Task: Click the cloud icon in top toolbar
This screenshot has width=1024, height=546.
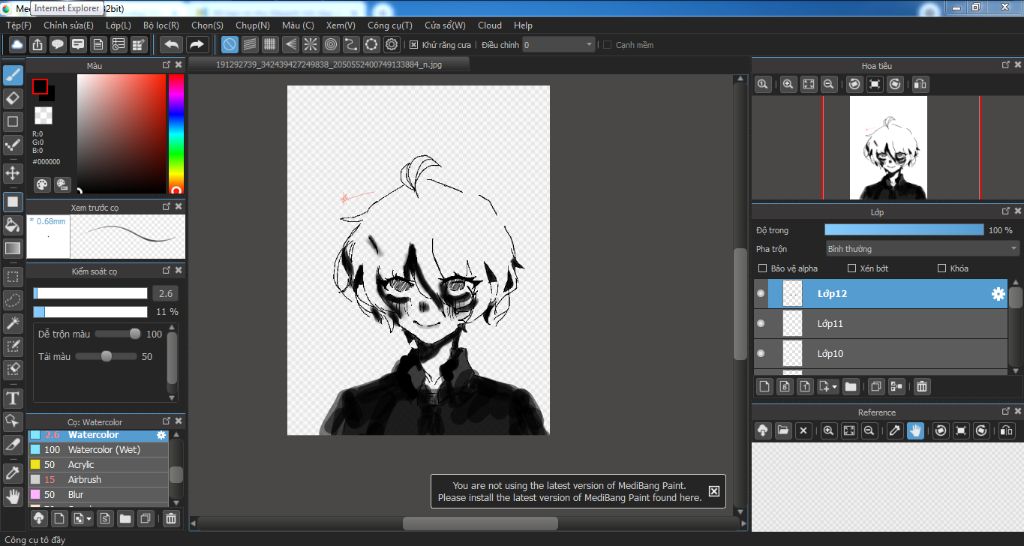Action: (17, 44)
